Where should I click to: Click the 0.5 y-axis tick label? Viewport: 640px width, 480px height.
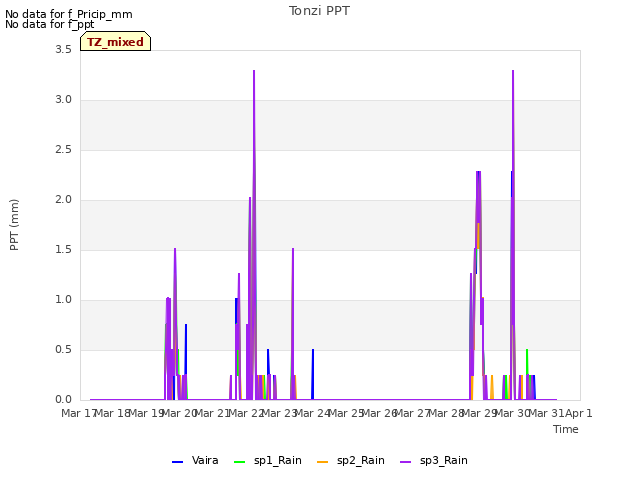(x=64, y=350)
